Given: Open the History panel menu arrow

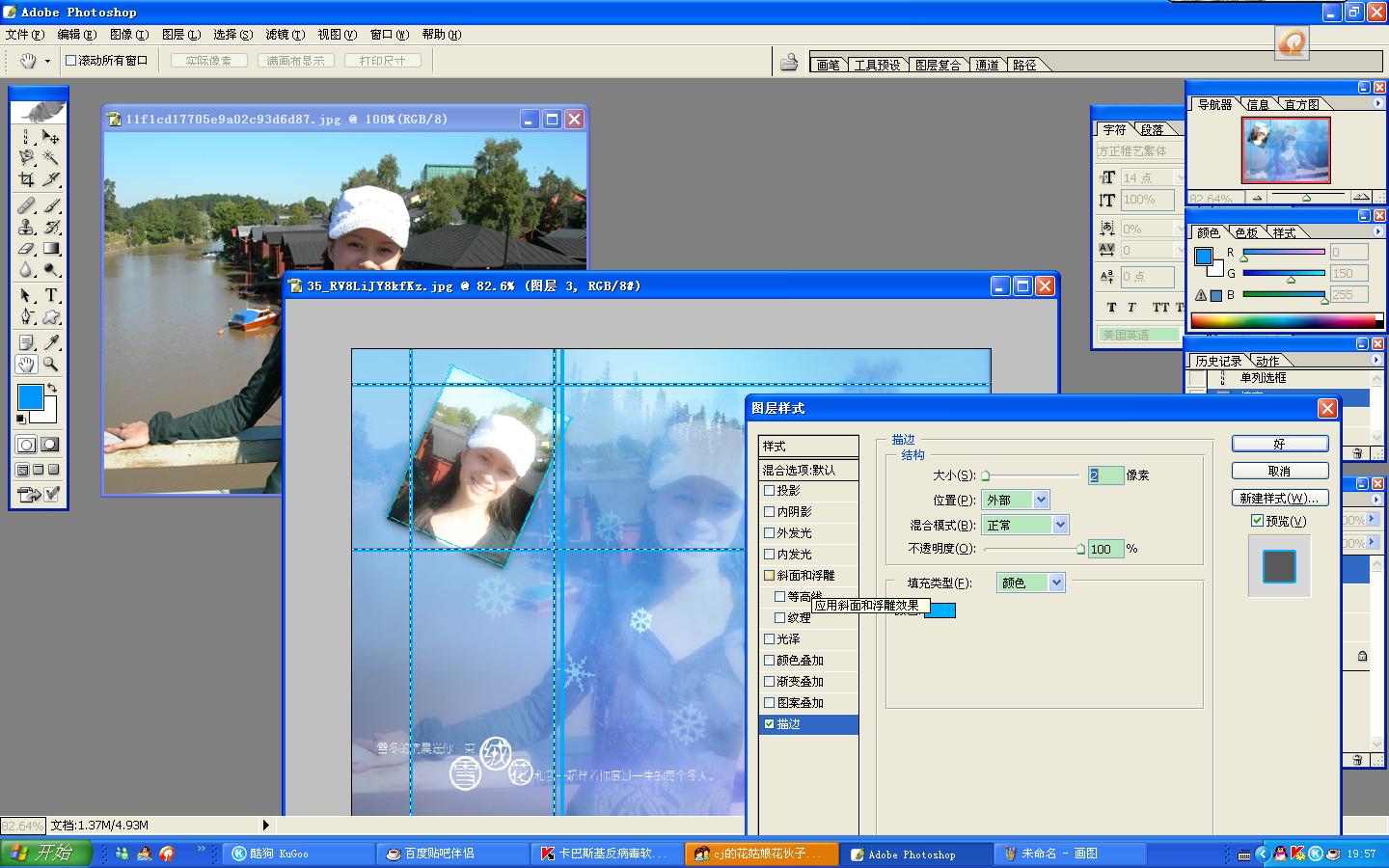Looking at the screenshot, I should point(1376,360).
